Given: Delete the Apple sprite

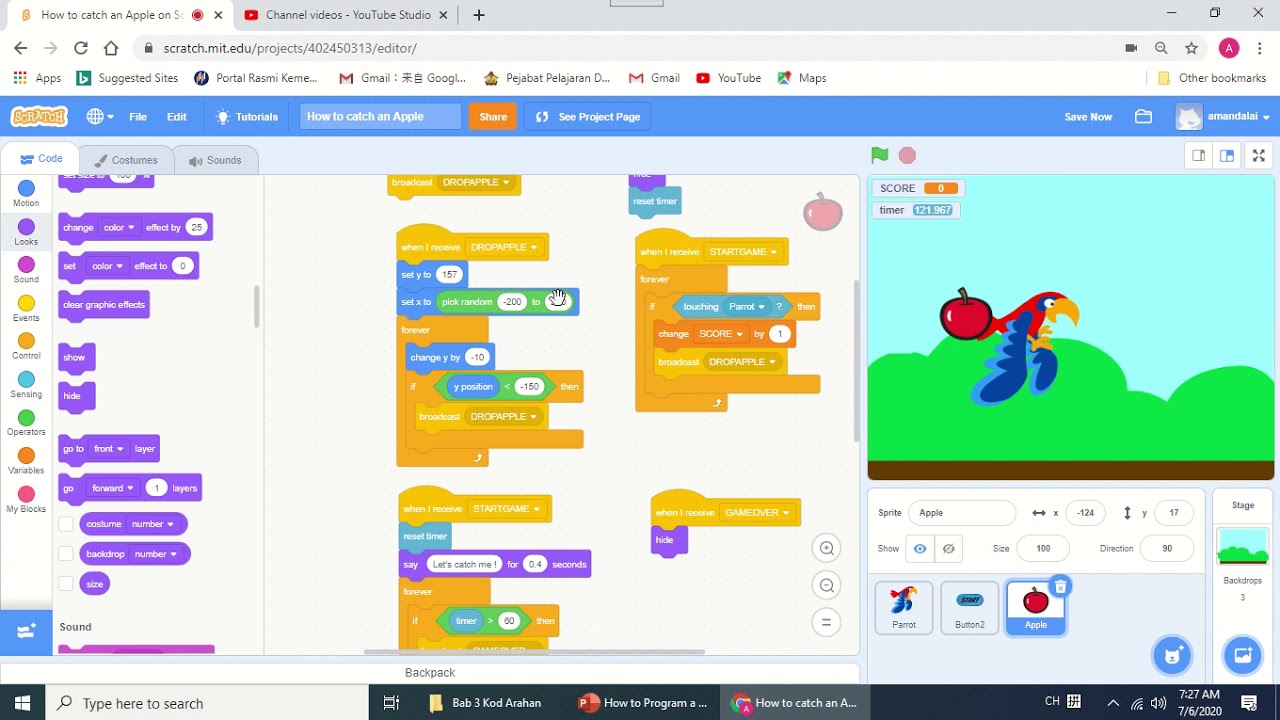Looking at the screenshot, I should pyautogui.click(x=1061, y=587).
